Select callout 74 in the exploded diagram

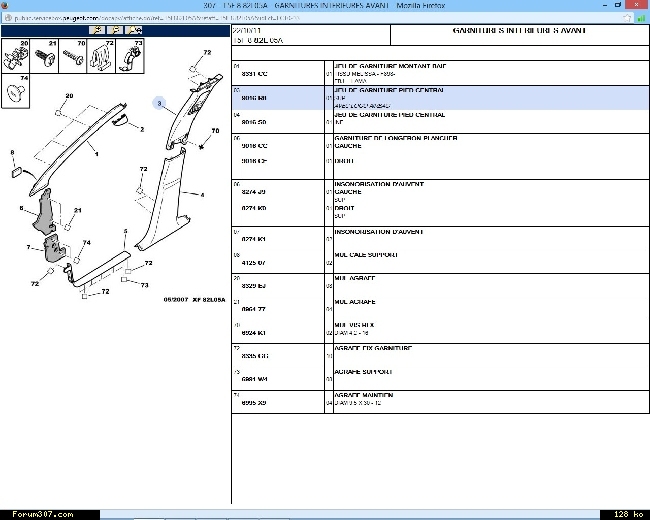tap(86, 243)
